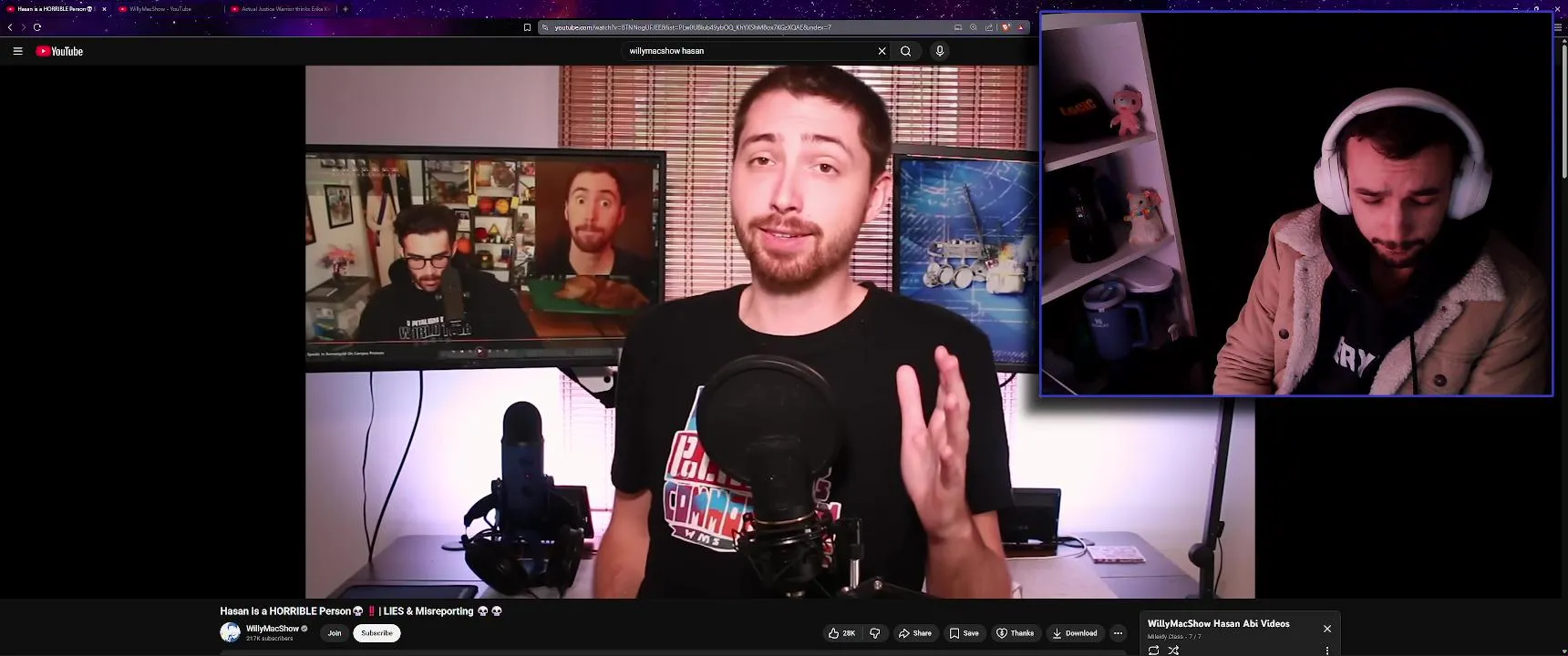
Task: Go to YouTube home via logo
Action: click(59, 51)
